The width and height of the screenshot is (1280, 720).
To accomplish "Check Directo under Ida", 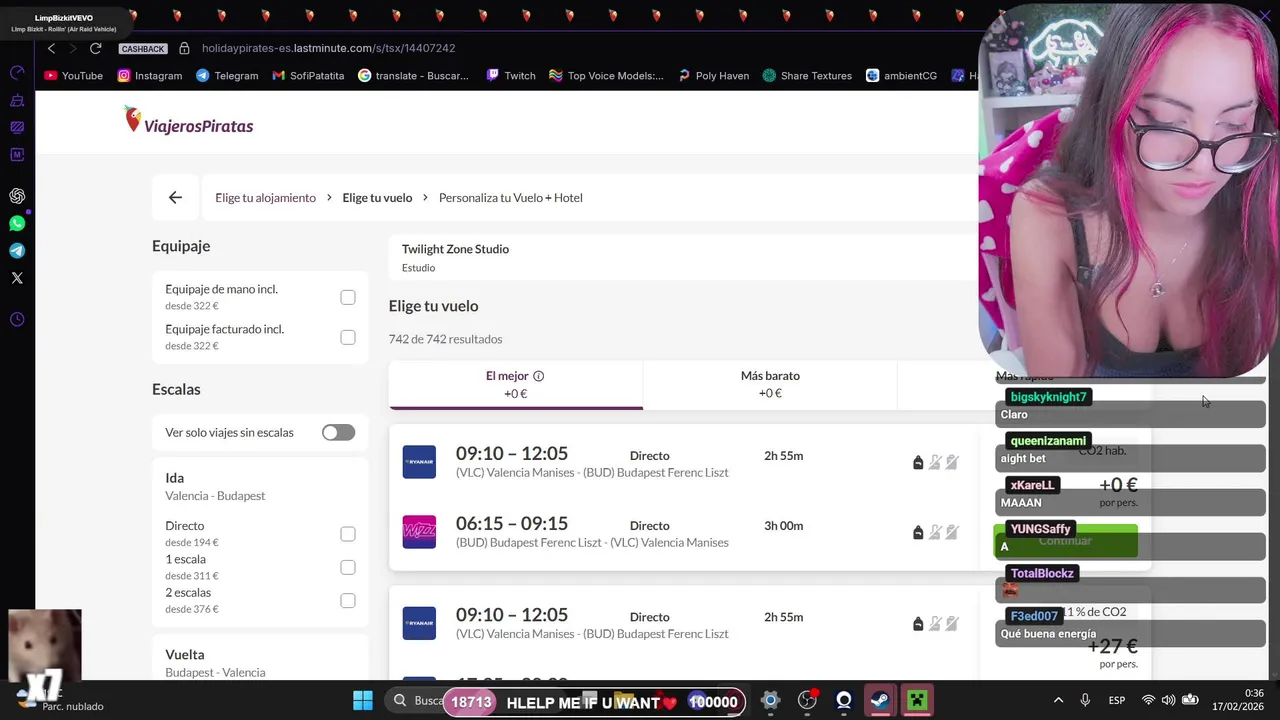I will pos(347,534).
